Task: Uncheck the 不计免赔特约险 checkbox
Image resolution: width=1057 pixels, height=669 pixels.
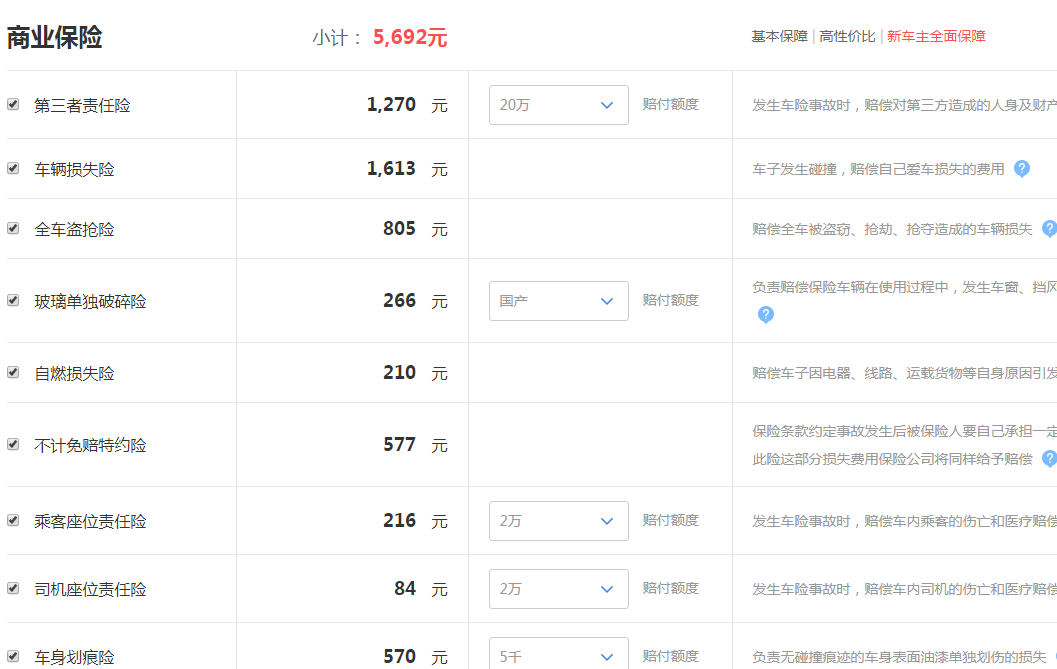Action: pos(13,444)
